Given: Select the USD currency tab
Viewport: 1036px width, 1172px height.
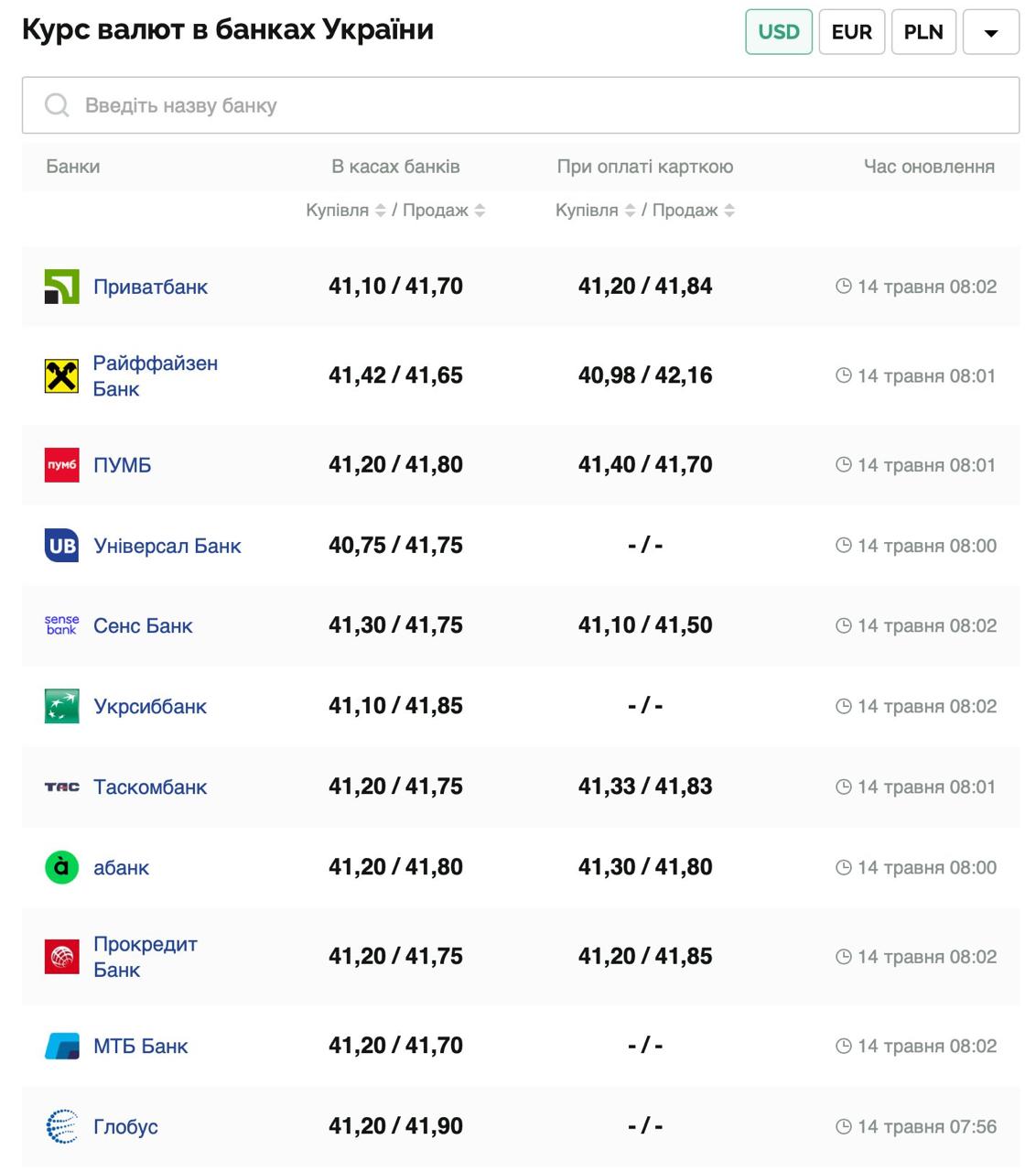Looking at the screenshot, I should [778, 33].
